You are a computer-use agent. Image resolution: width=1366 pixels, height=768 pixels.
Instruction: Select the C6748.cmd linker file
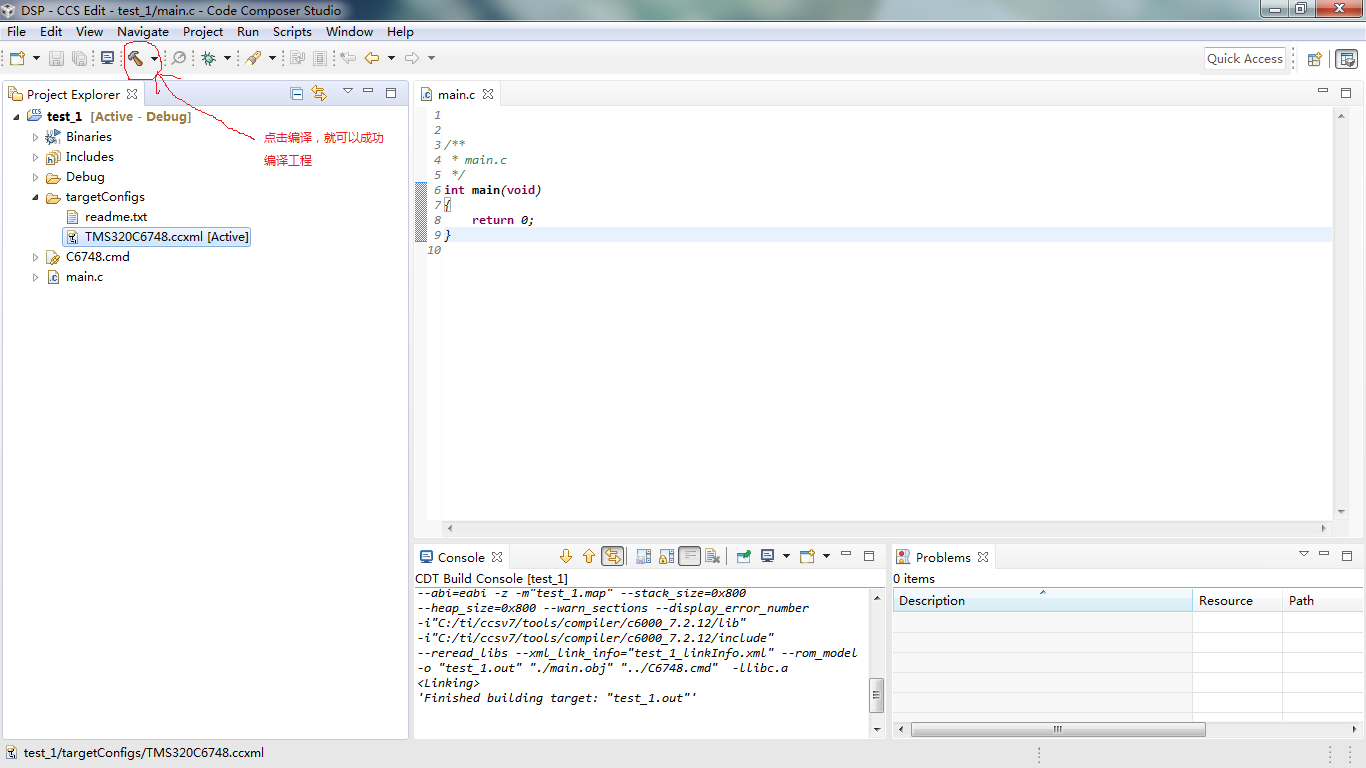[97, 257]
